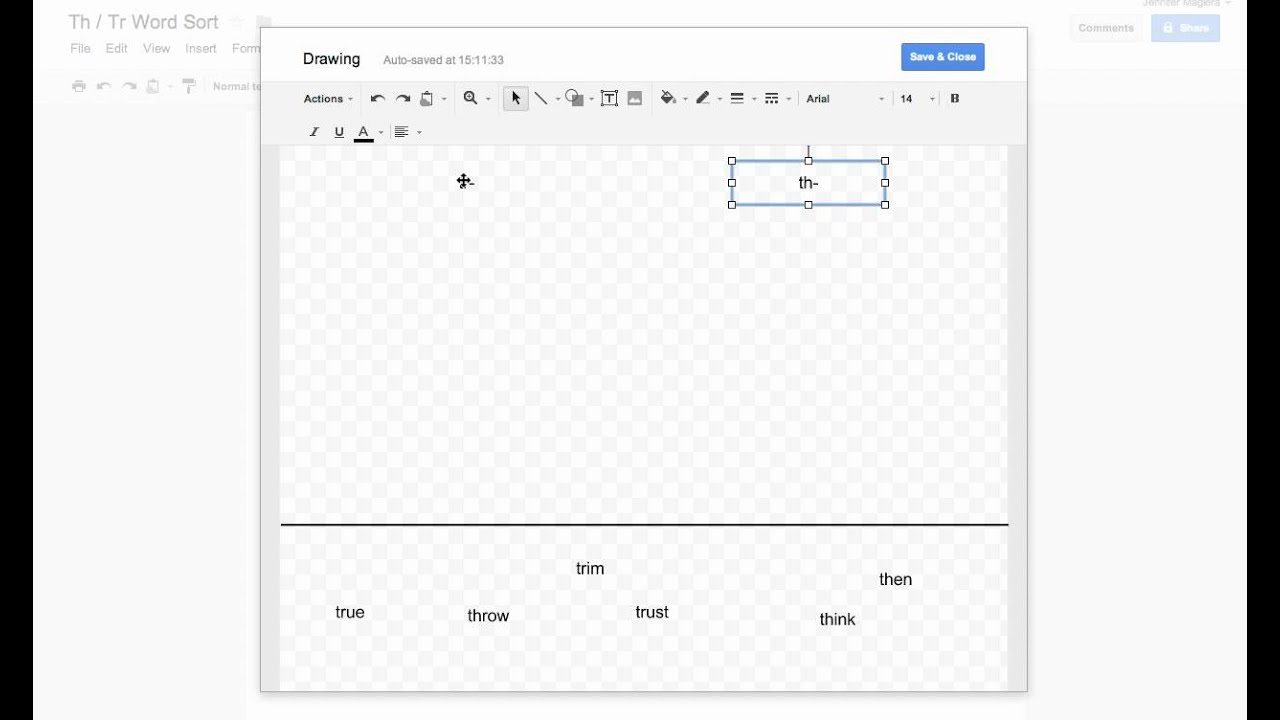1280x720 pixels.
Task: Open the Actions dropdown menu
Action: (x=328, y=99)
